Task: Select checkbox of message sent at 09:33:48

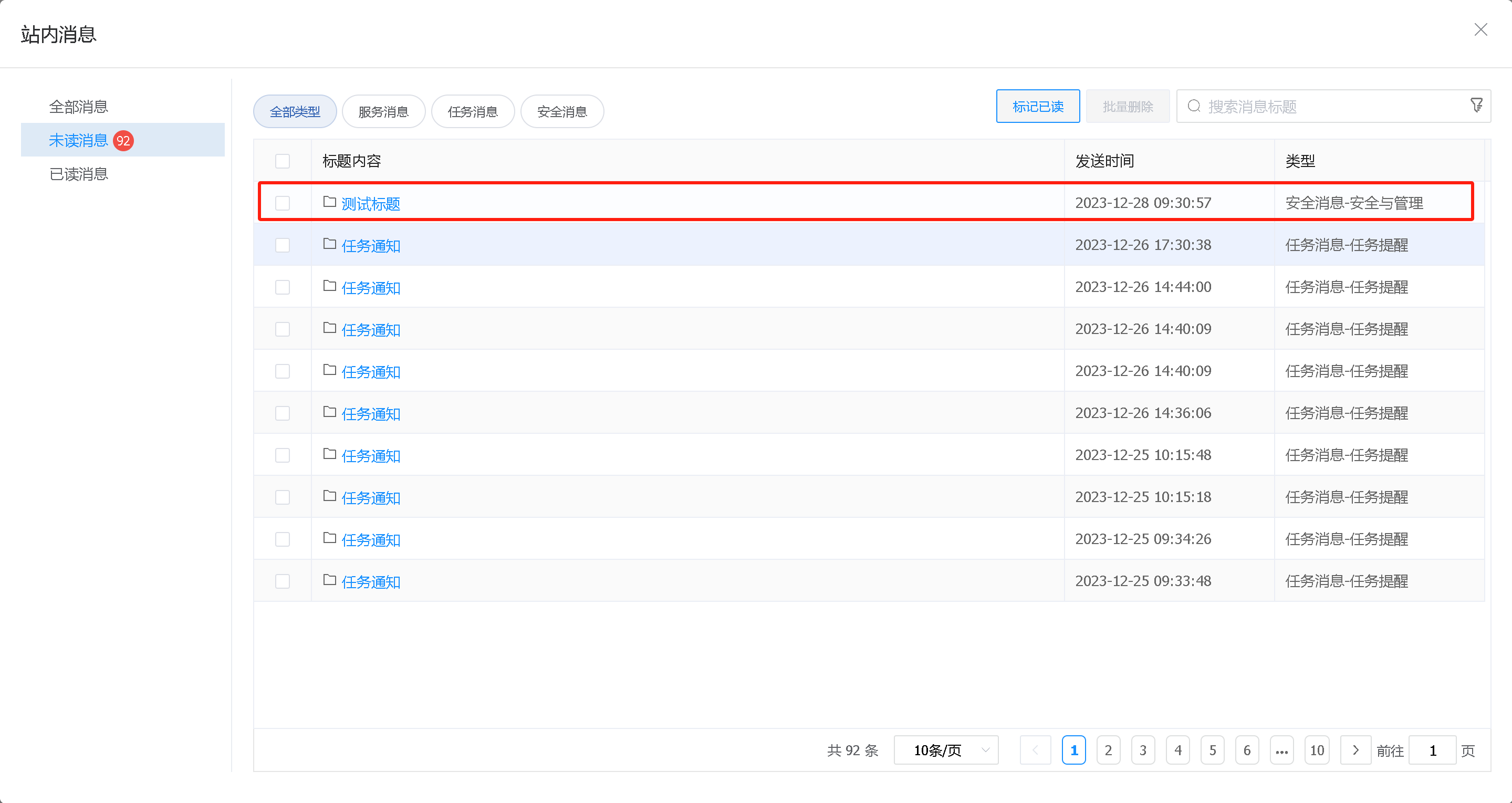Action: click(x=283, y=581)
